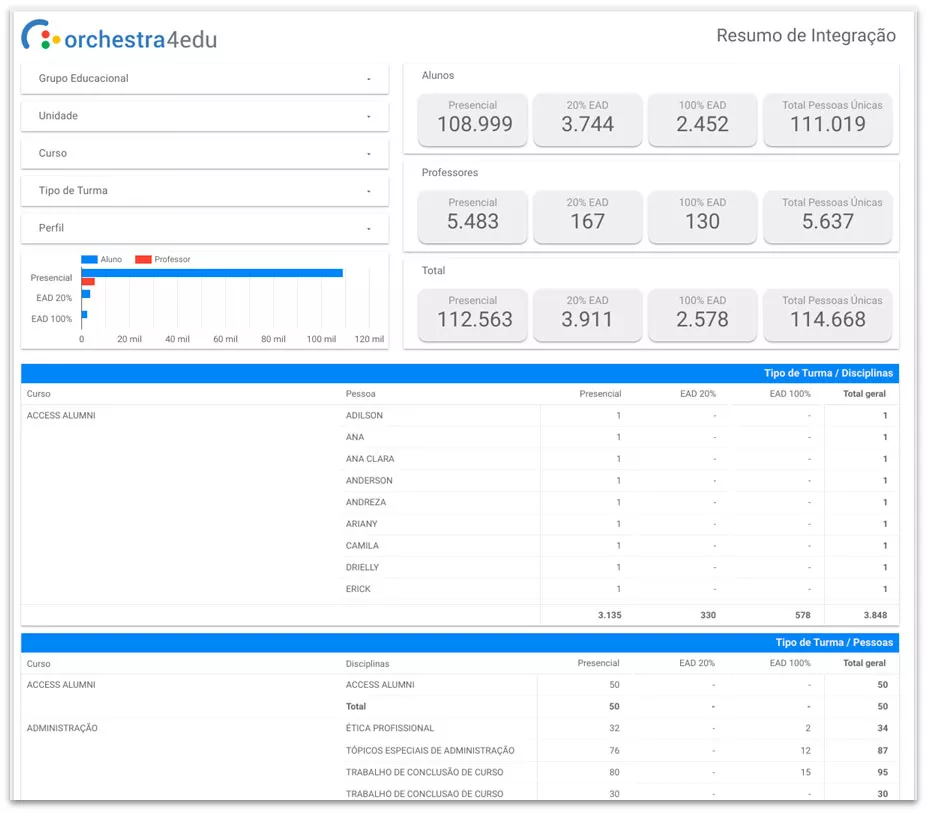Sort by Disciplinas column header

(x=367, y=664)
